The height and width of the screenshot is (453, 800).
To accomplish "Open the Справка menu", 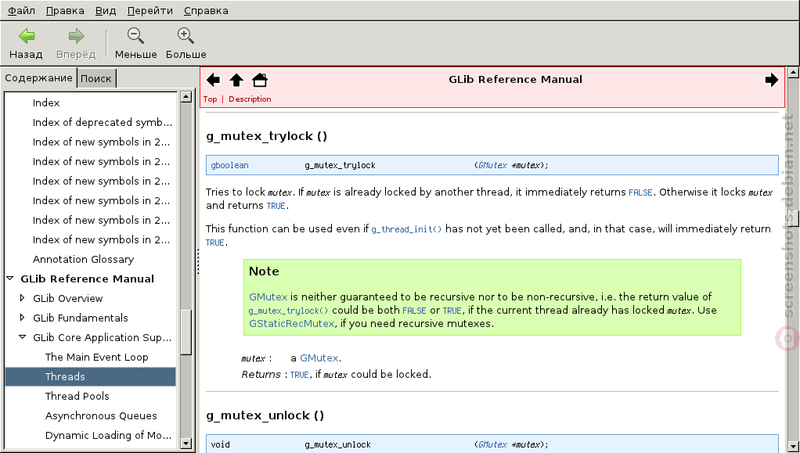I will click(206, 11).
